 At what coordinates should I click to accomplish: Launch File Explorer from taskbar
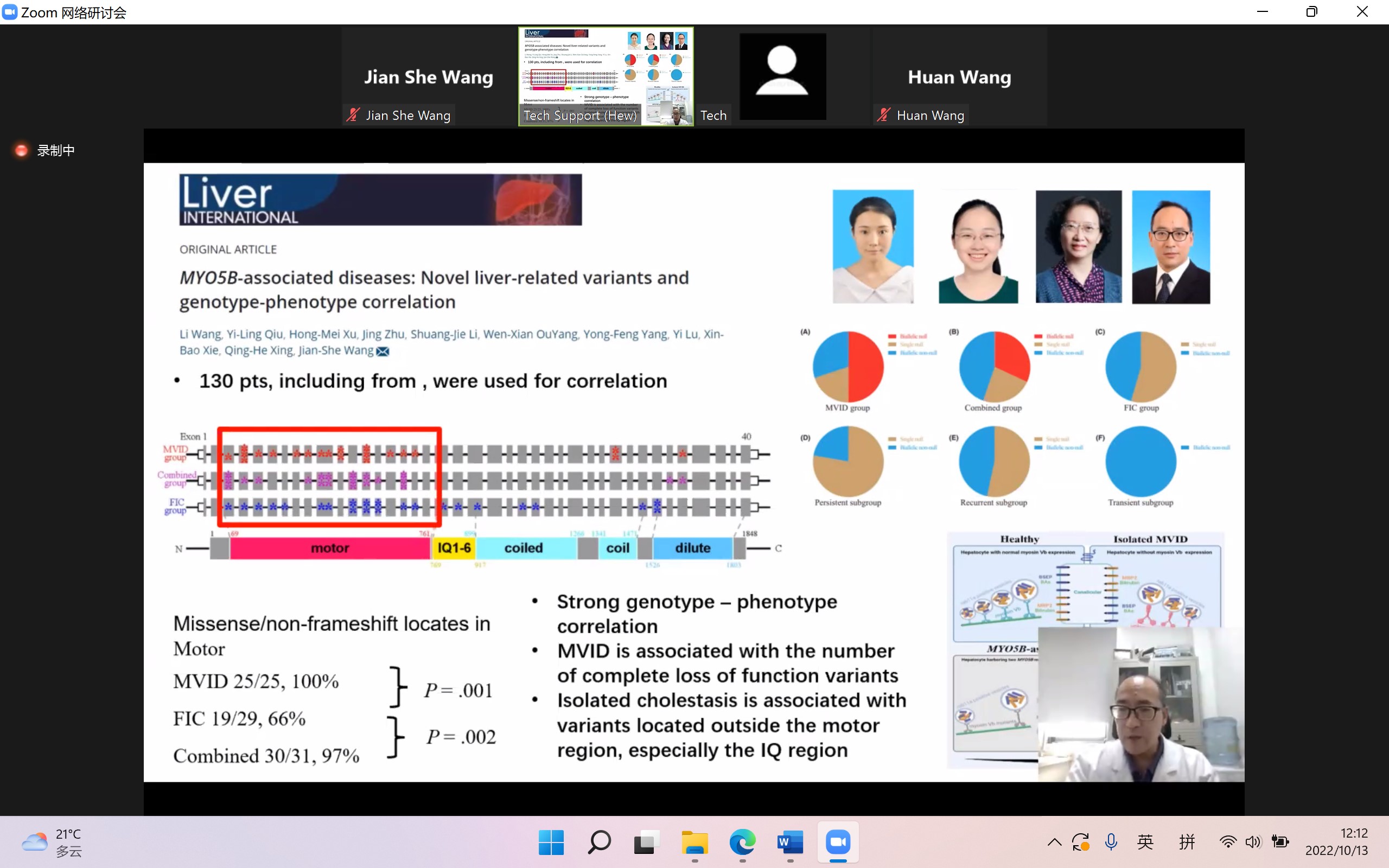pos(694,842)
